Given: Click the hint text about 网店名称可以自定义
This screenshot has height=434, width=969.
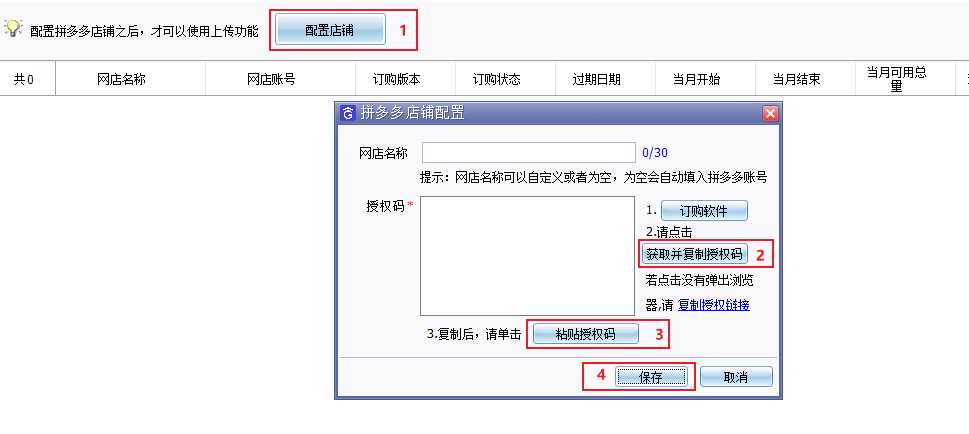Looking at the screenshot, I should pos(593,178).
